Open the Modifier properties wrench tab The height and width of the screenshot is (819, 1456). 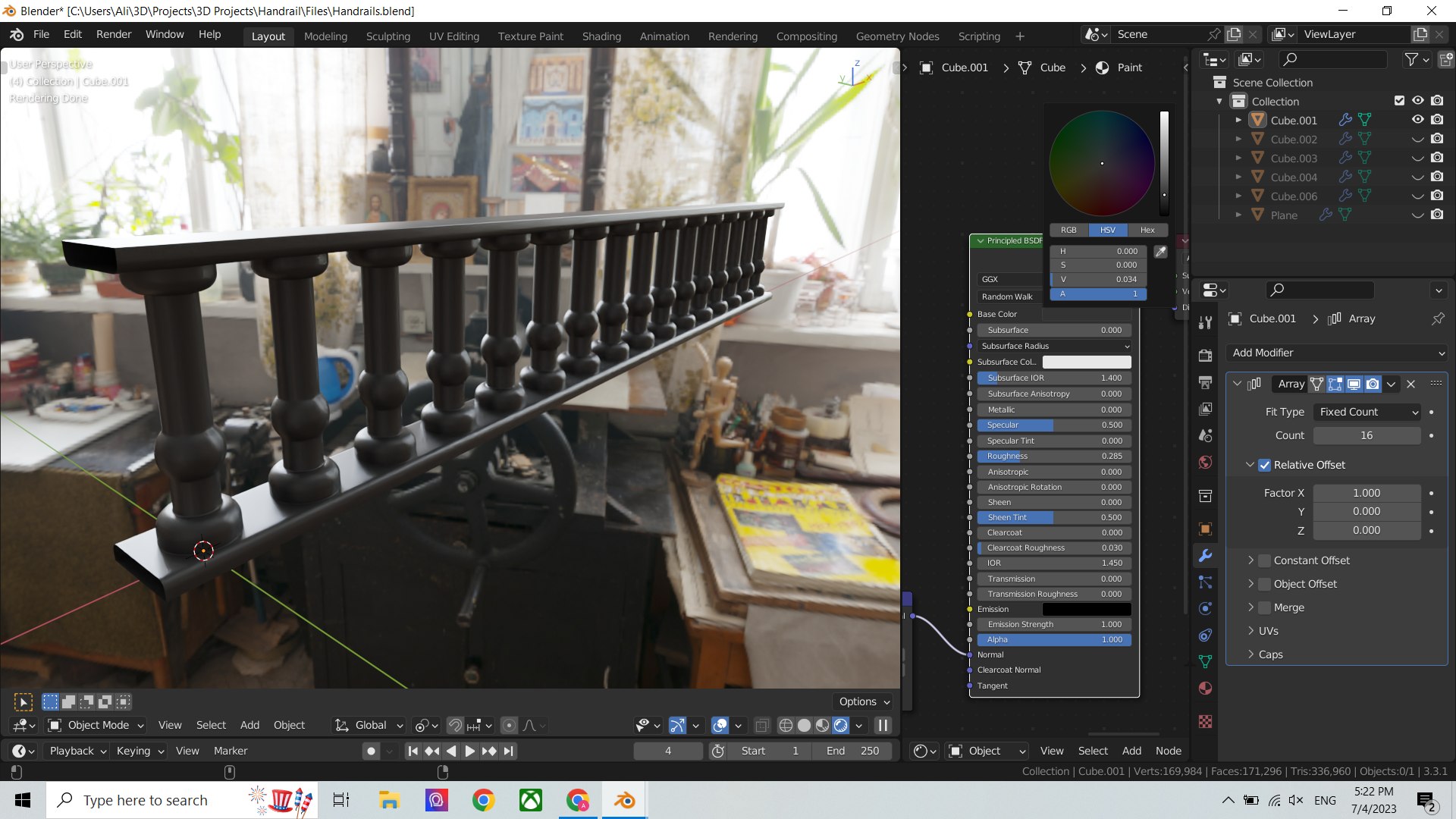(1205, 556)
